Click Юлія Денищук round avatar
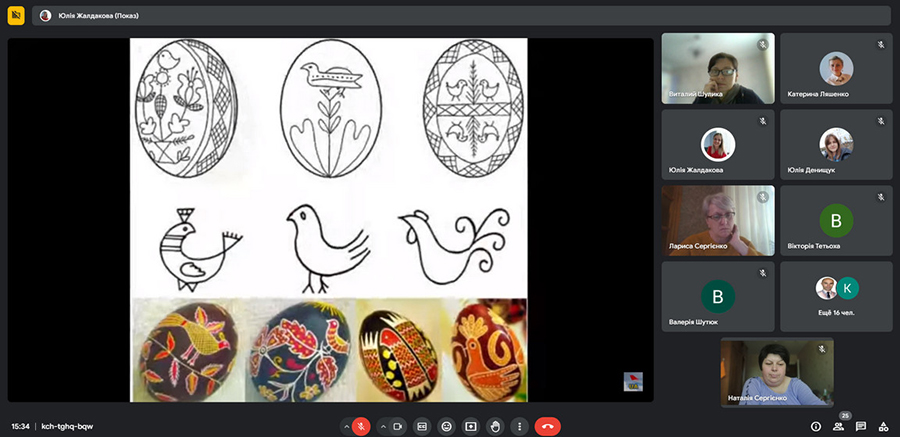Screen dimensions: 900x437 (x=836, y=144)
